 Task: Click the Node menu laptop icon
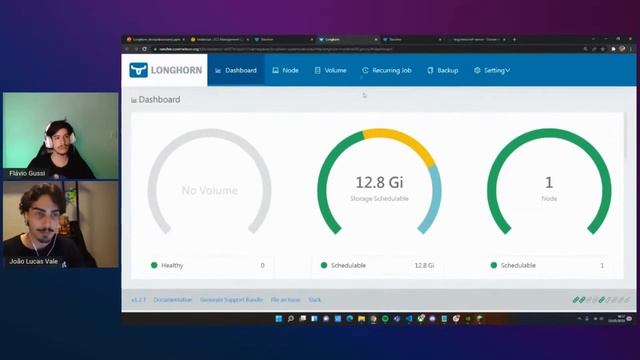(x=276, y=70)
